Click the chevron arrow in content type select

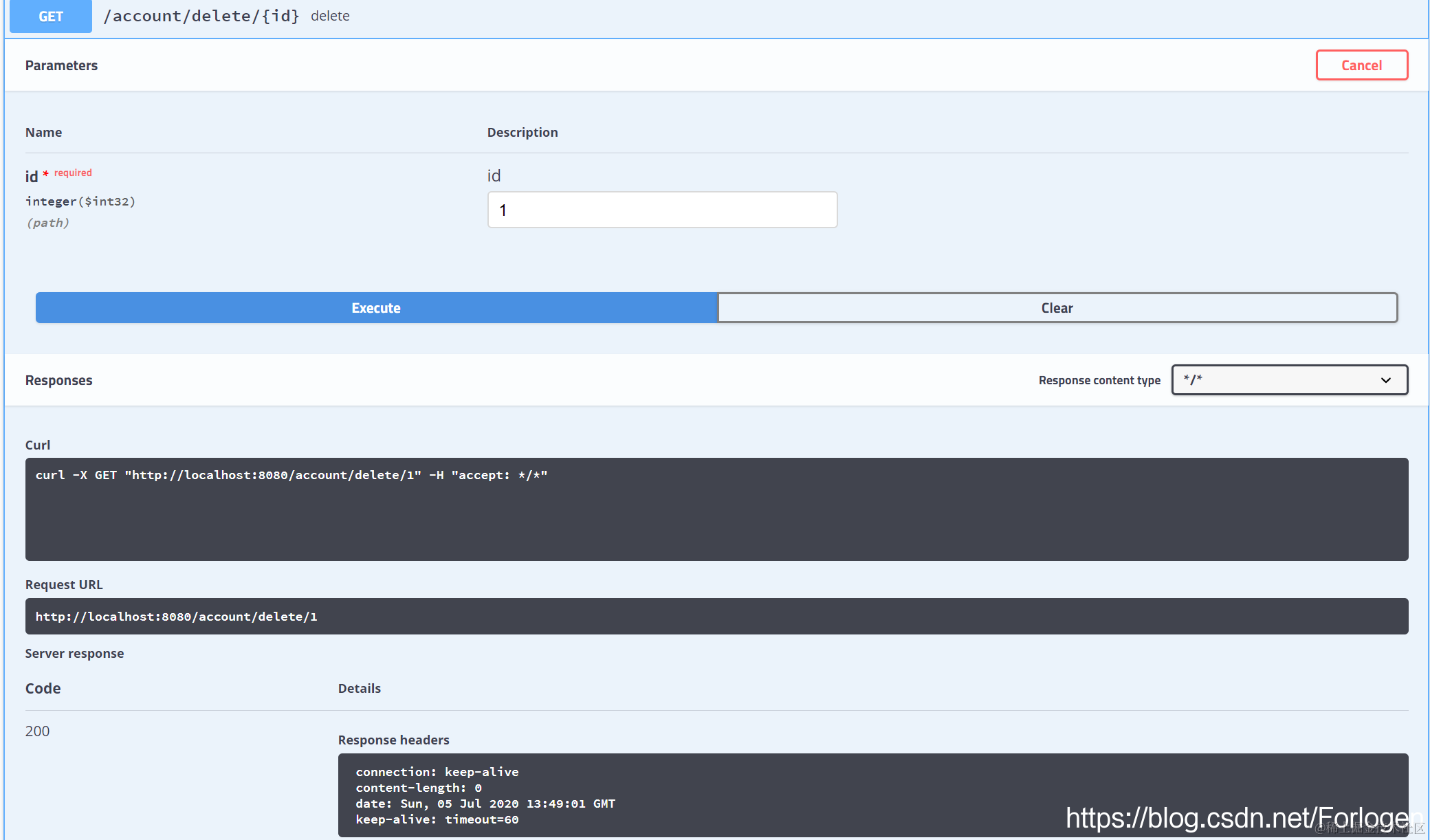[x=1385, y=380]
